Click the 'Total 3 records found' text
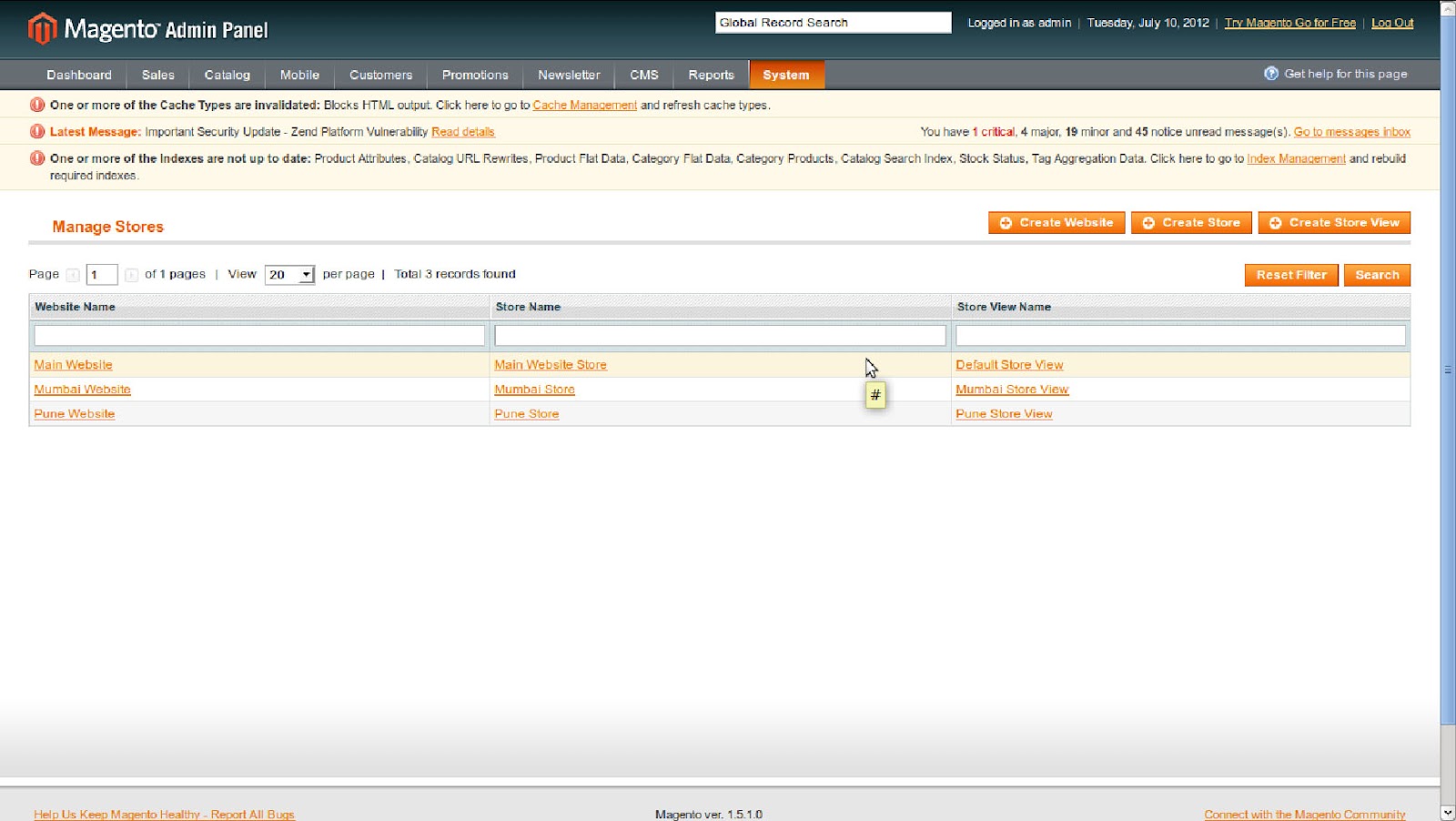Image resolution: width=1456 pixels, height=821 pixels. click(455, 274)
